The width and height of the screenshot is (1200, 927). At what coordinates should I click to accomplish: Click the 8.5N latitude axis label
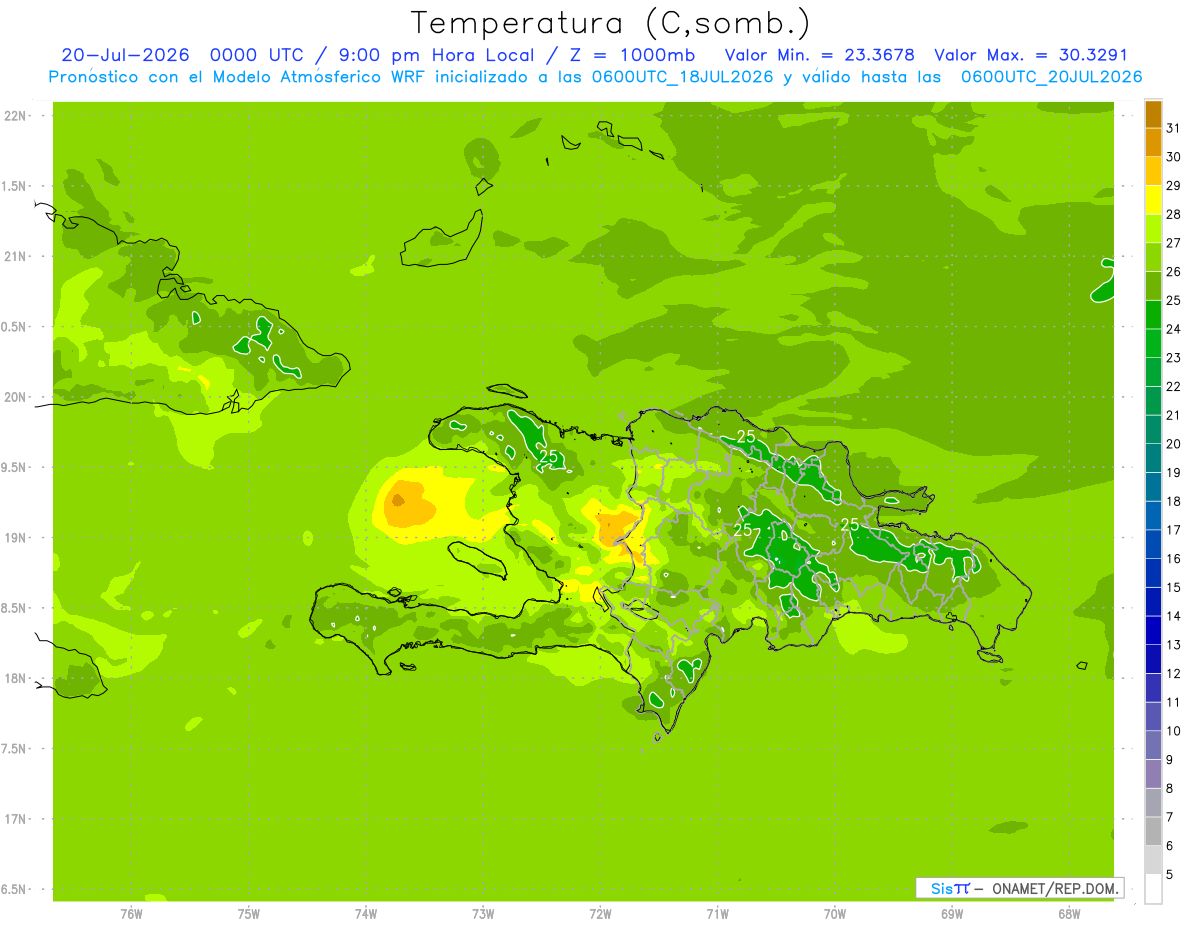point(15,608)
